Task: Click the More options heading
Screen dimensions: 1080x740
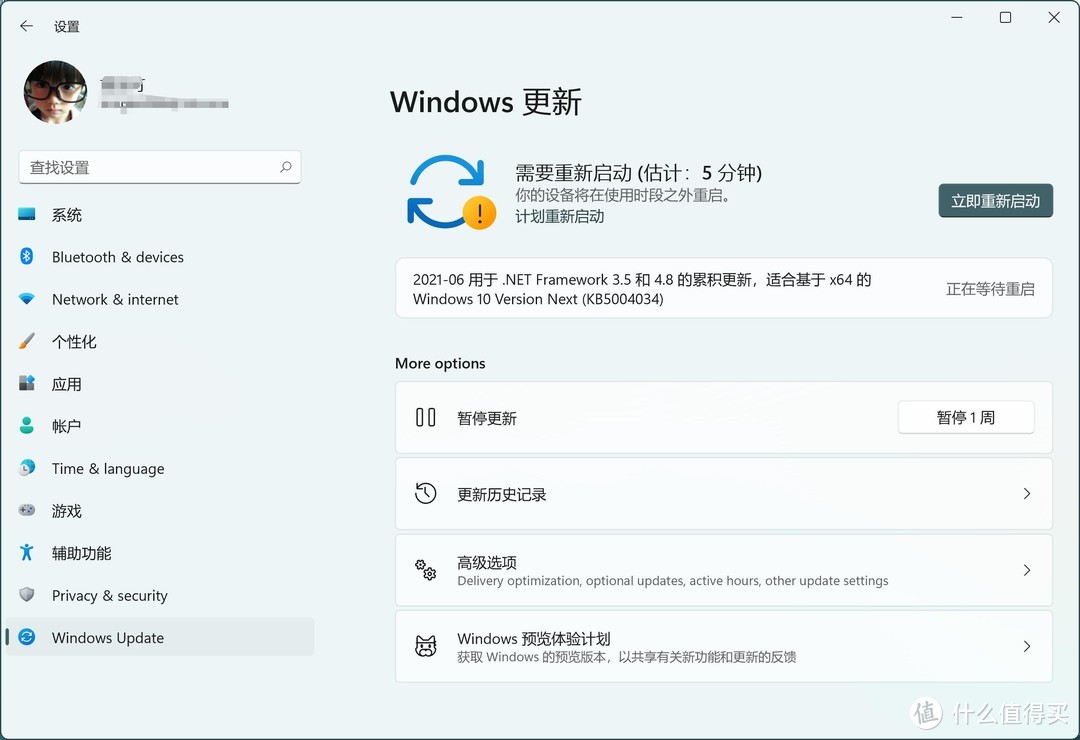Action: tap(440, 363)
